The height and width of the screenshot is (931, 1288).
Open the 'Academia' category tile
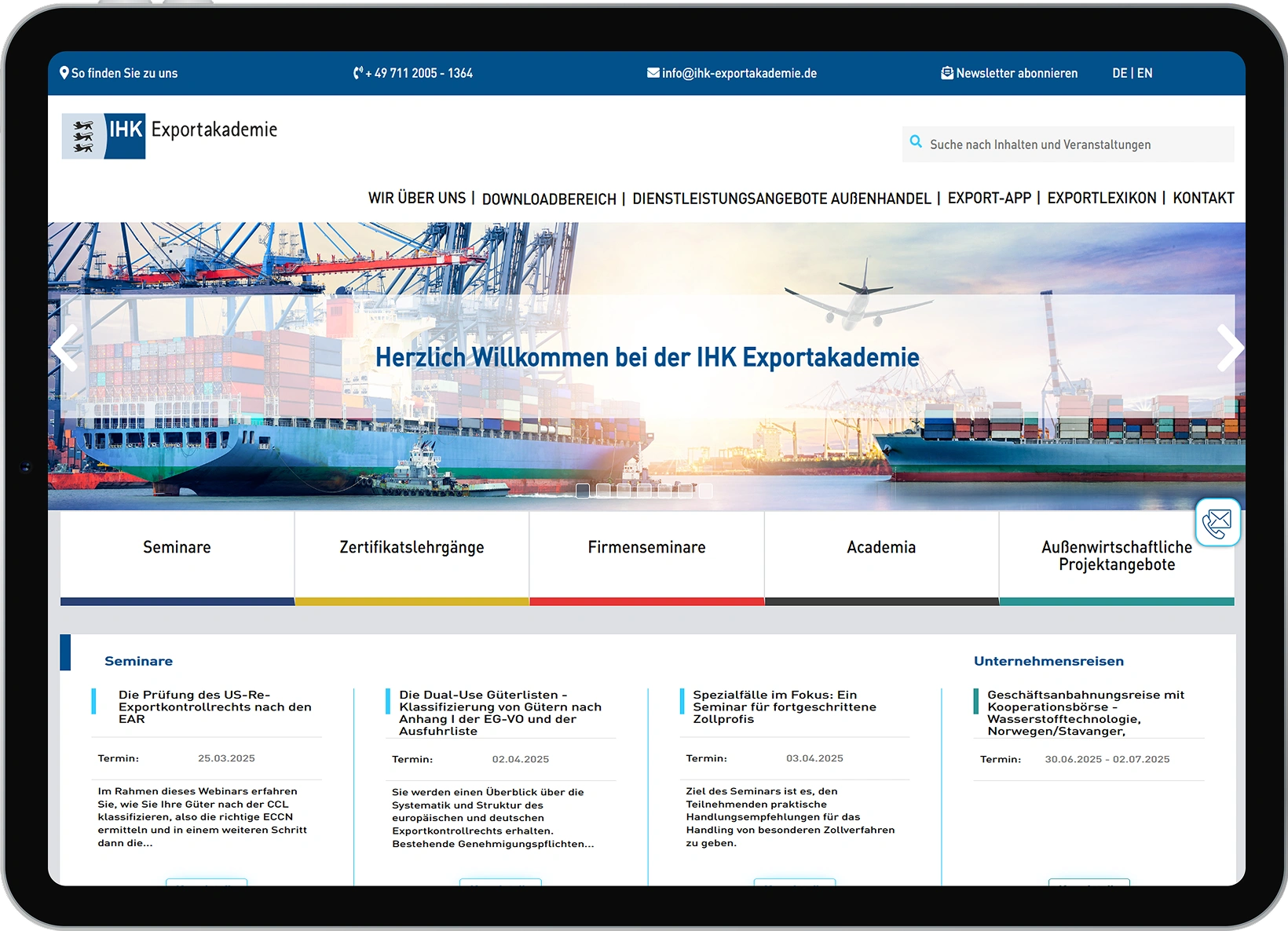pos(881,558)
